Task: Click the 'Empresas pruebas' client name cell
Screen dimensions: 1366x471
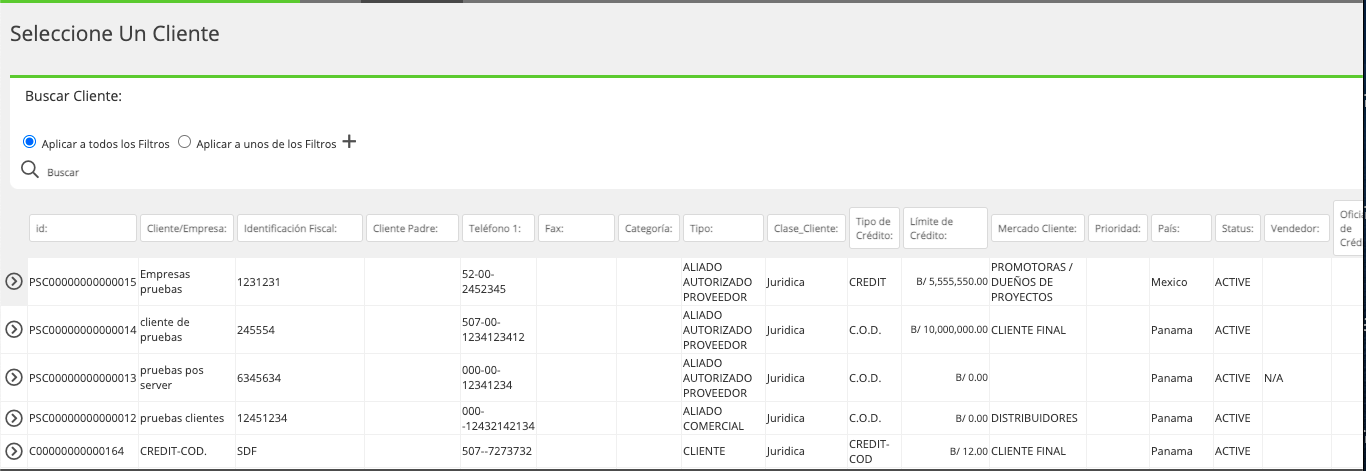Action: coord(165,282)
